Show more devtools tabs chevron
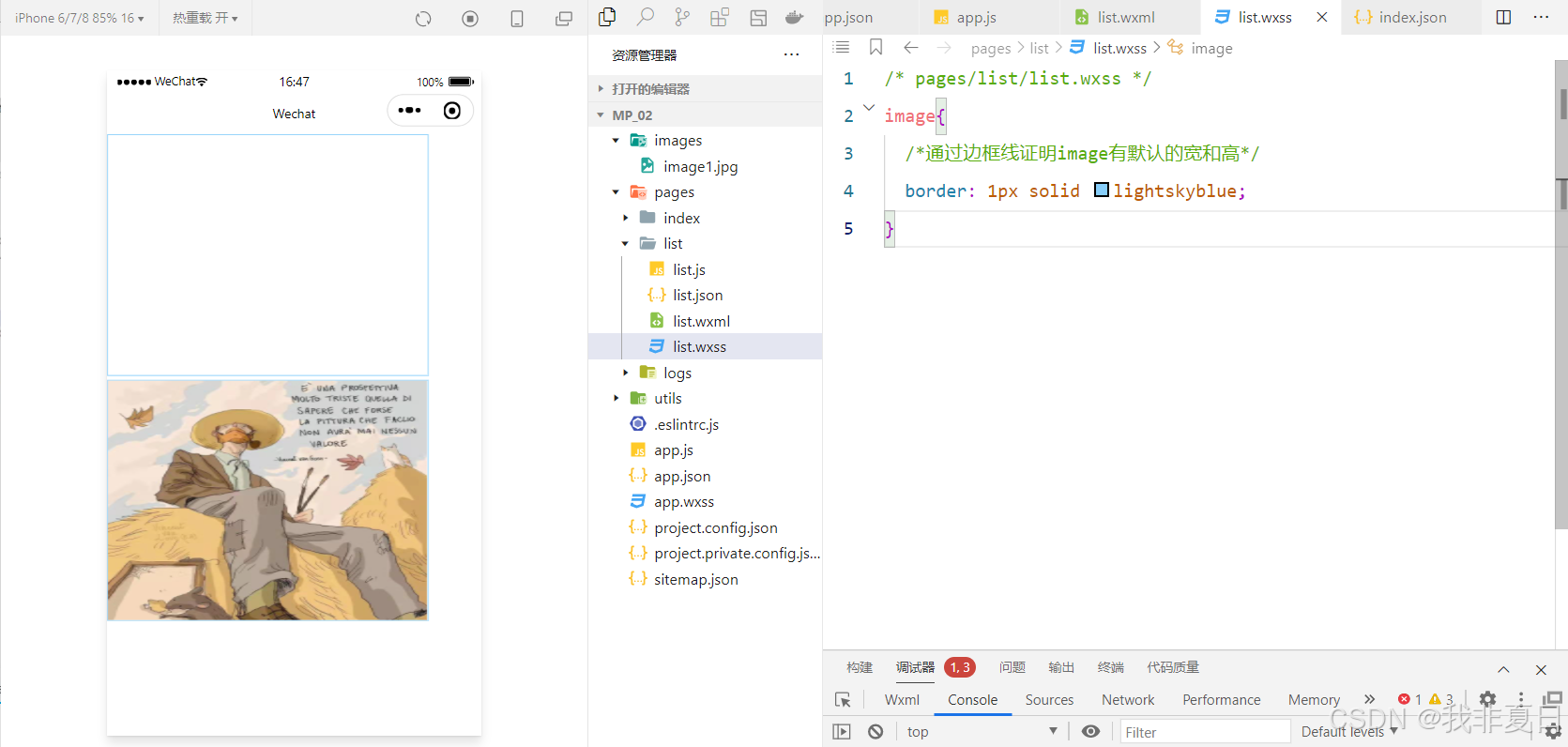Screen dimensions: 1568x747 point(1369,699)
